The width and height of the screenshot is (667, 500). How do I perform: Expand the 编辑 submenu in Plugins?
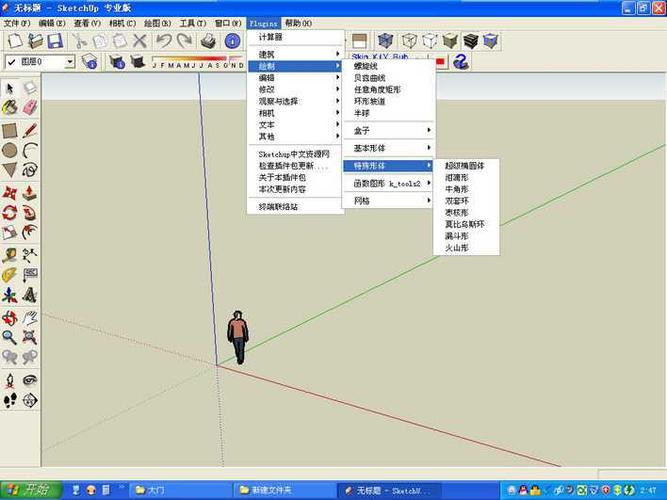click(x=296, y=78)
